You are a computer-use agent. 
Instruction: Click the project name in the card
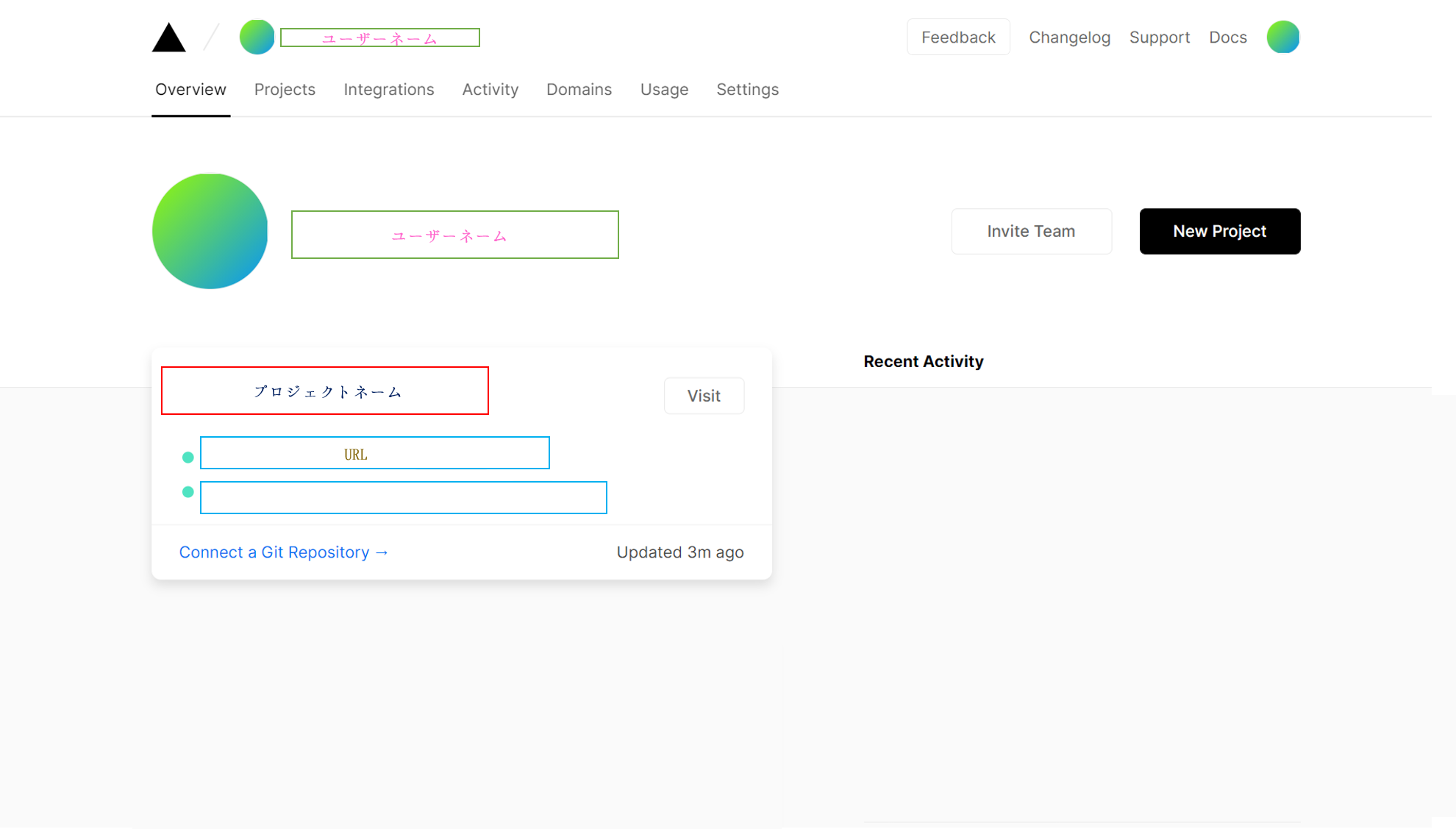(x=325, y=391)
